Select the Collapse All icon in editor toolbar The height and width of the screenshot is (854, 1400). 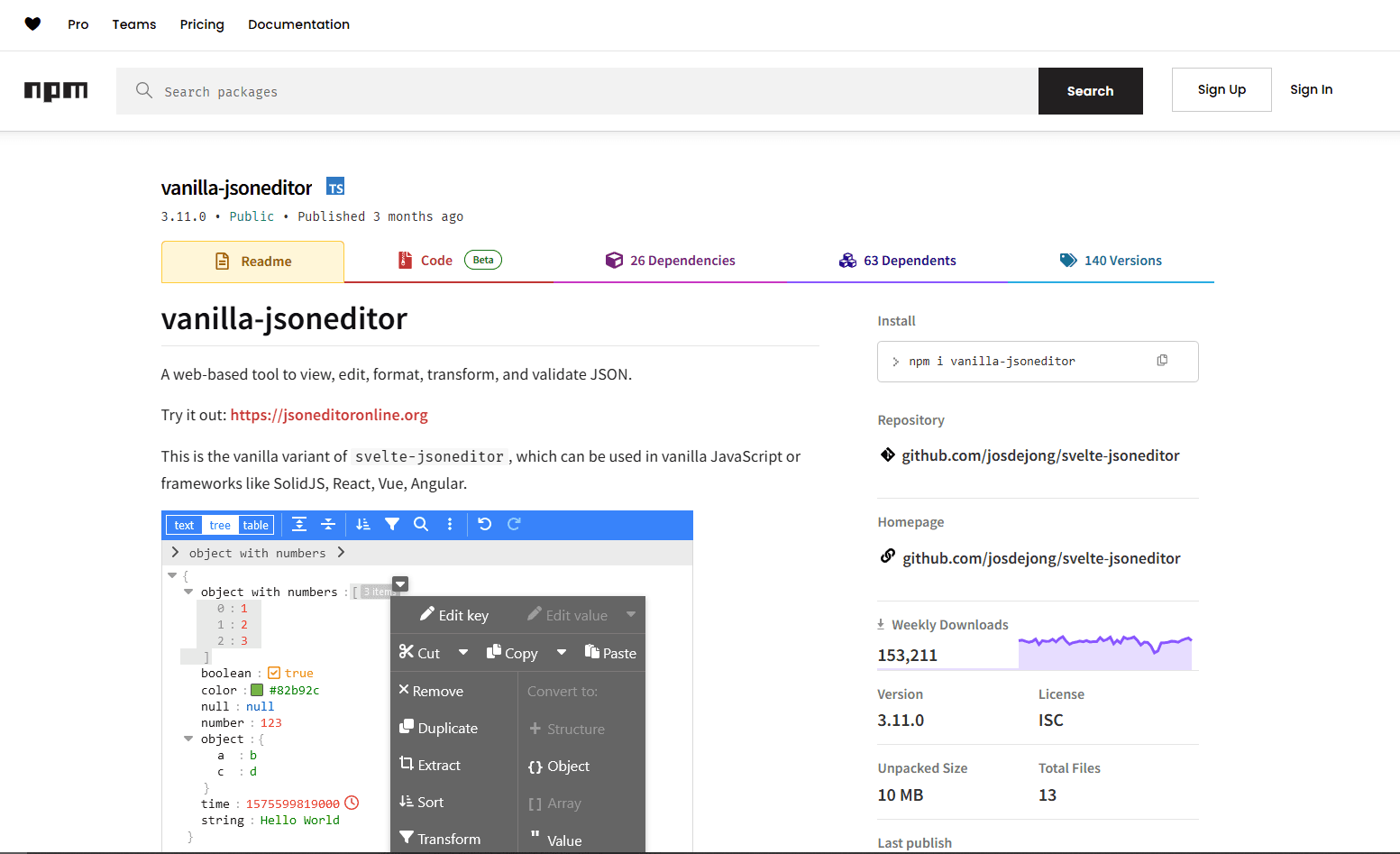(x=328, y=524)
